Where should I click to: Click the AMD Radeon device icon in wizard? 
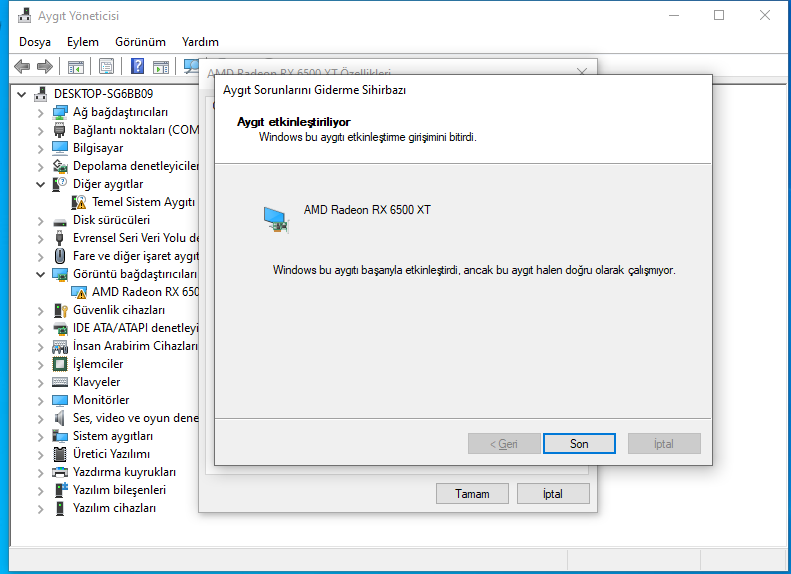click(276, 220)
